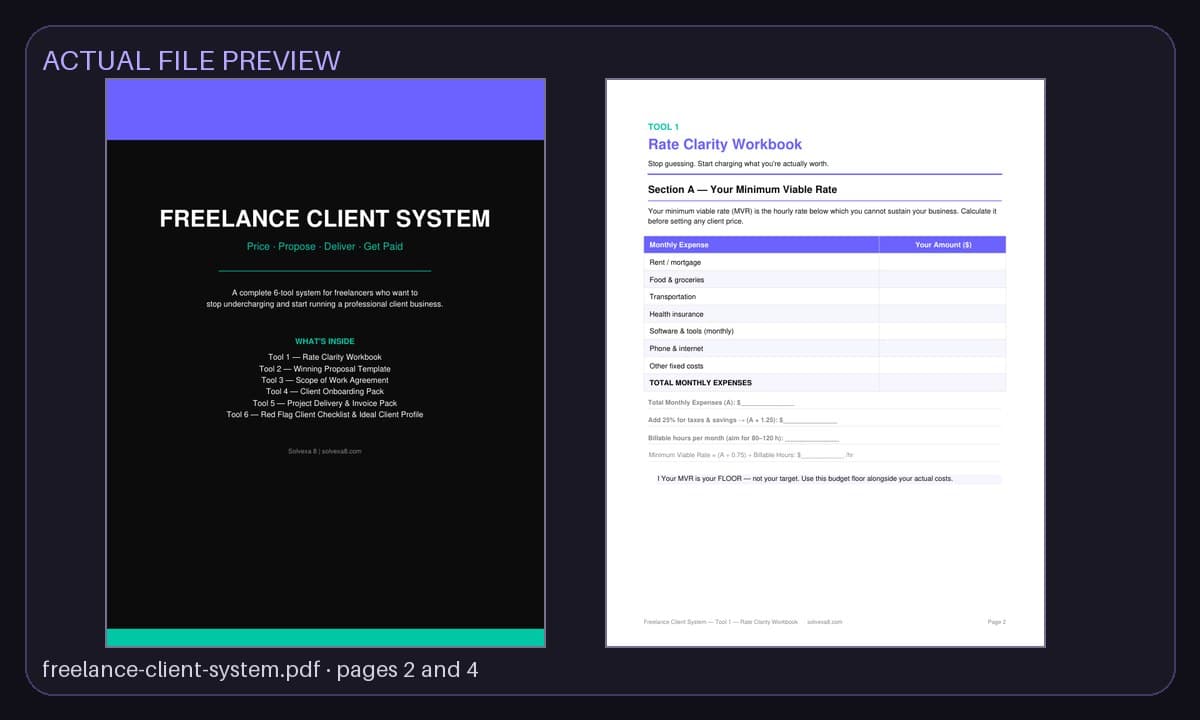This screenshot has width=1200, height=720.
Task: Select the 'Food & groceries' table row
Action: 825,279
